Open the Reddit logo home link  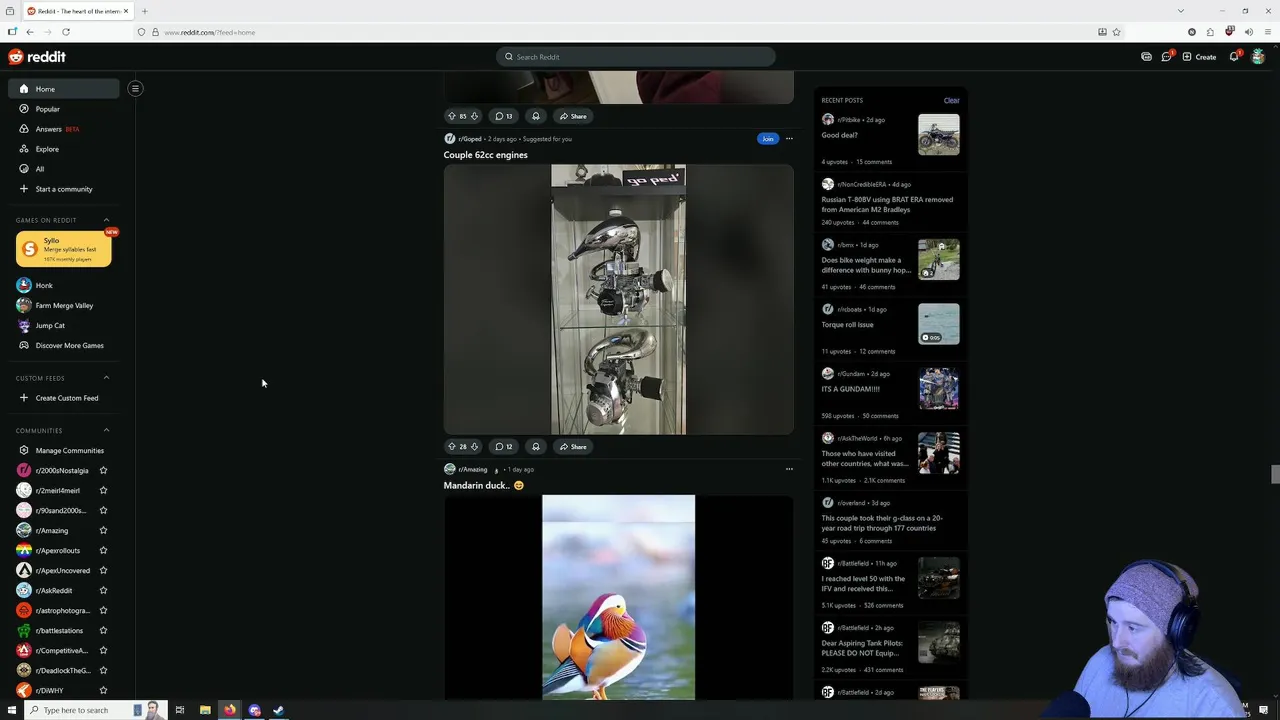click(x=37, y=57)
